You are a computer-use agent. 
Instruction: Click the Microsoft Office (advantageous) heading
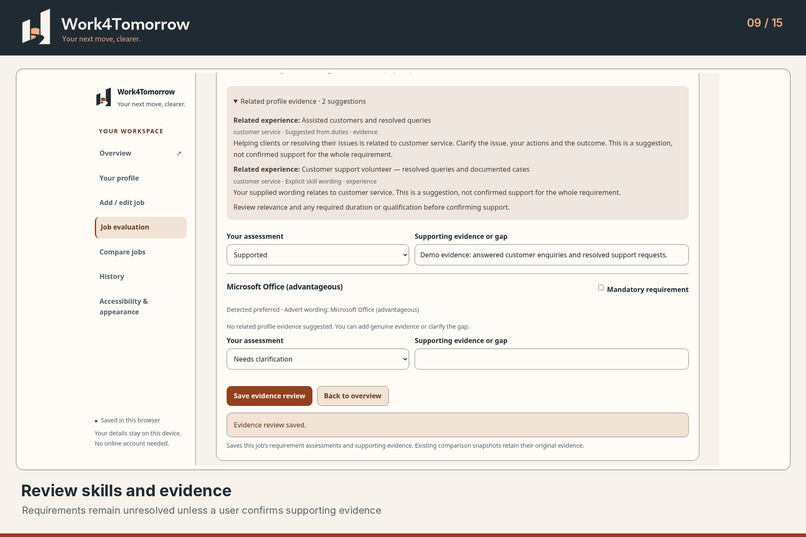click(x=285, y=287)
